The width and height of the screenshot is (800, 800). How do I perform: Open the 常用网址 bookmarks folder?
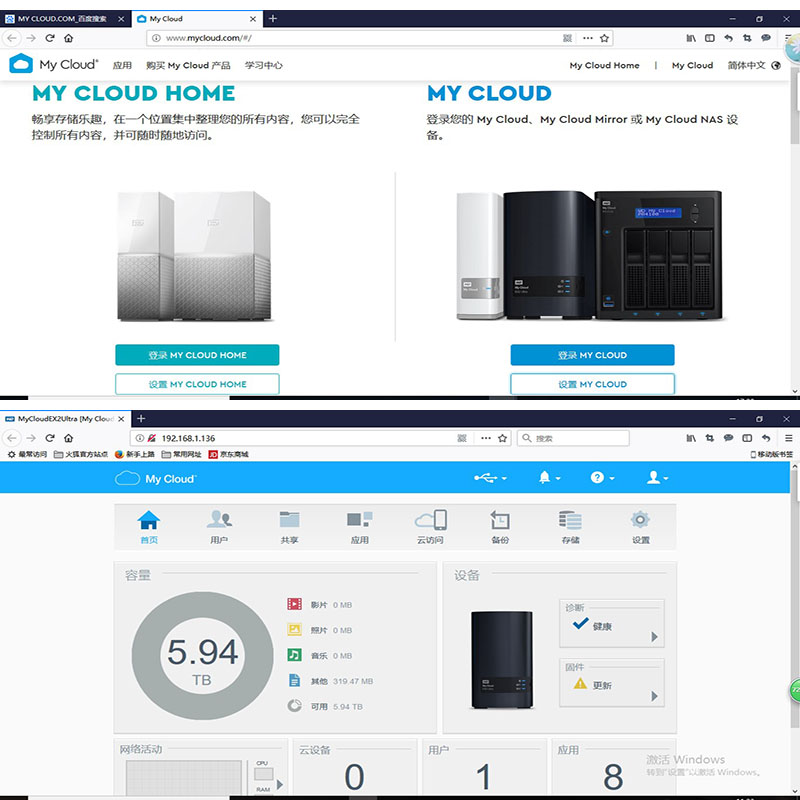click(181, 454)
